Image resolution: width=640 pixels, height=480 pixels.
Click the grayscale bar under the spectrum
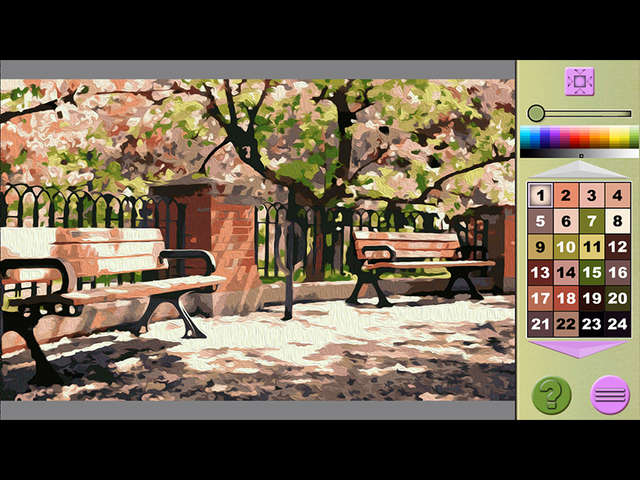pos(579,153)
